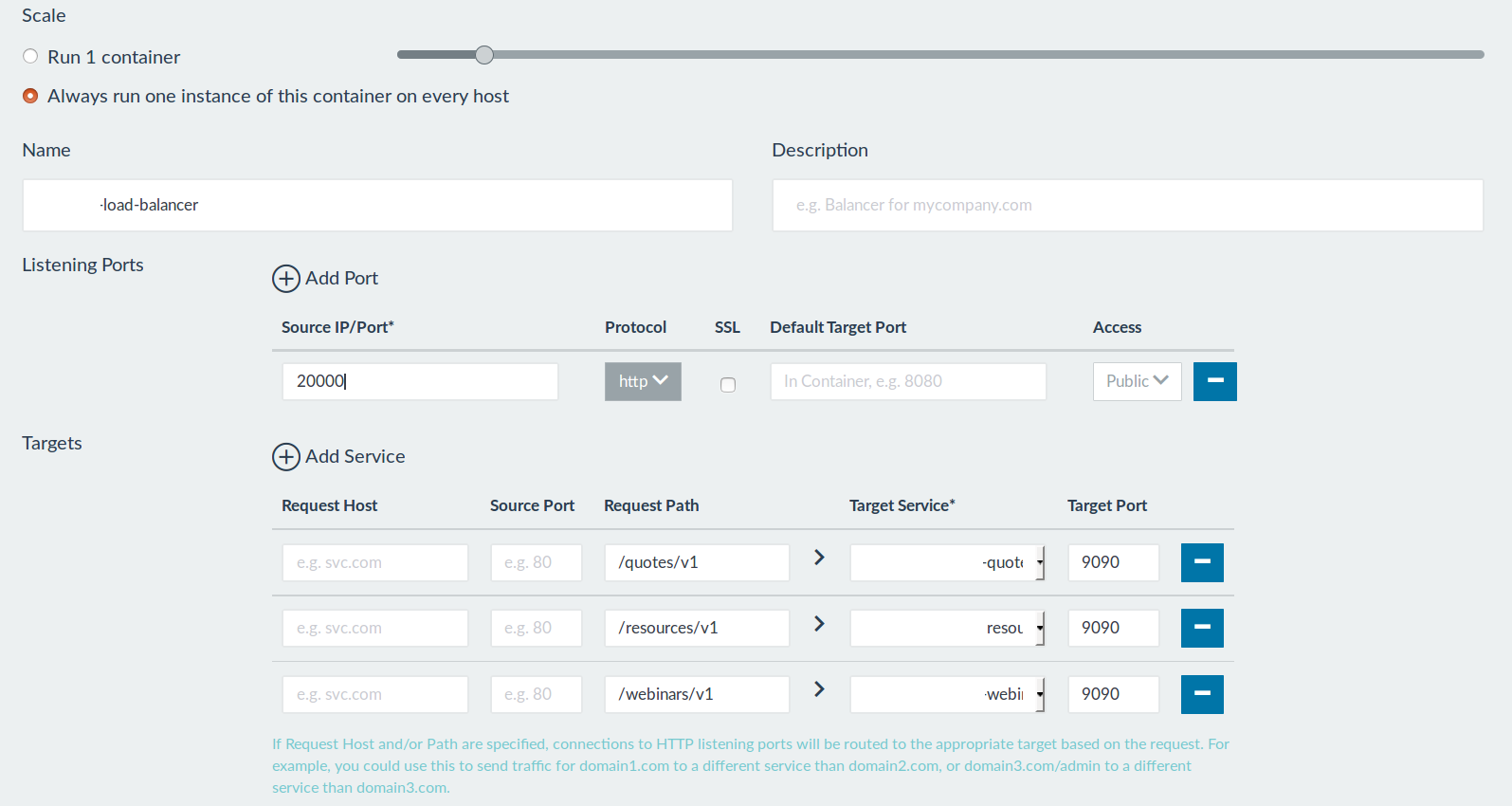Remove the /webinars/v1 target row
This screenshot has width=1512, height=806.
click(1202, 694)
